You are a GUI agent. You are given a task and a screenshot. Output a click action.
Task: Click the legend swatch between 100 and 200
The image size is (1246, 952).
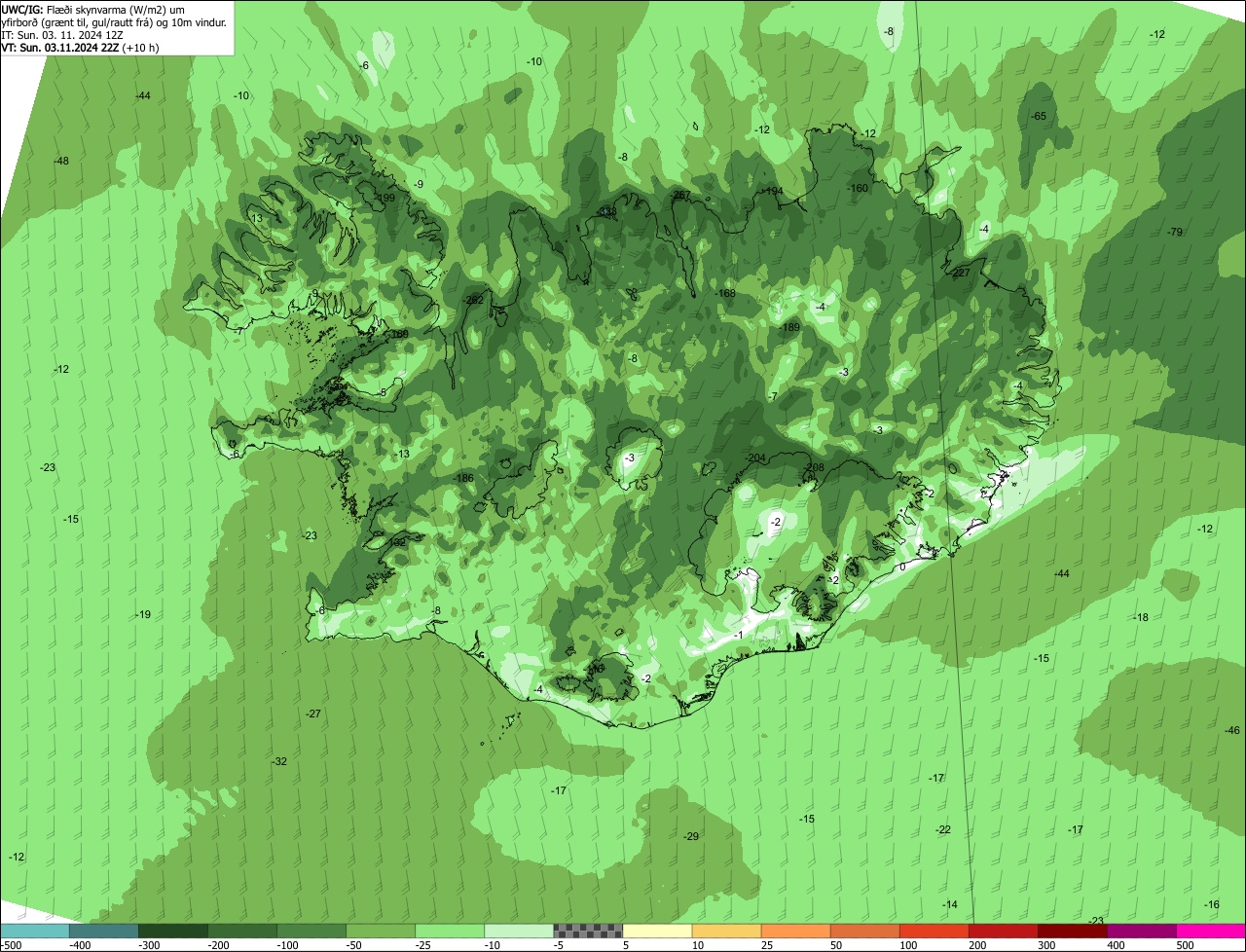coord(934,931)
